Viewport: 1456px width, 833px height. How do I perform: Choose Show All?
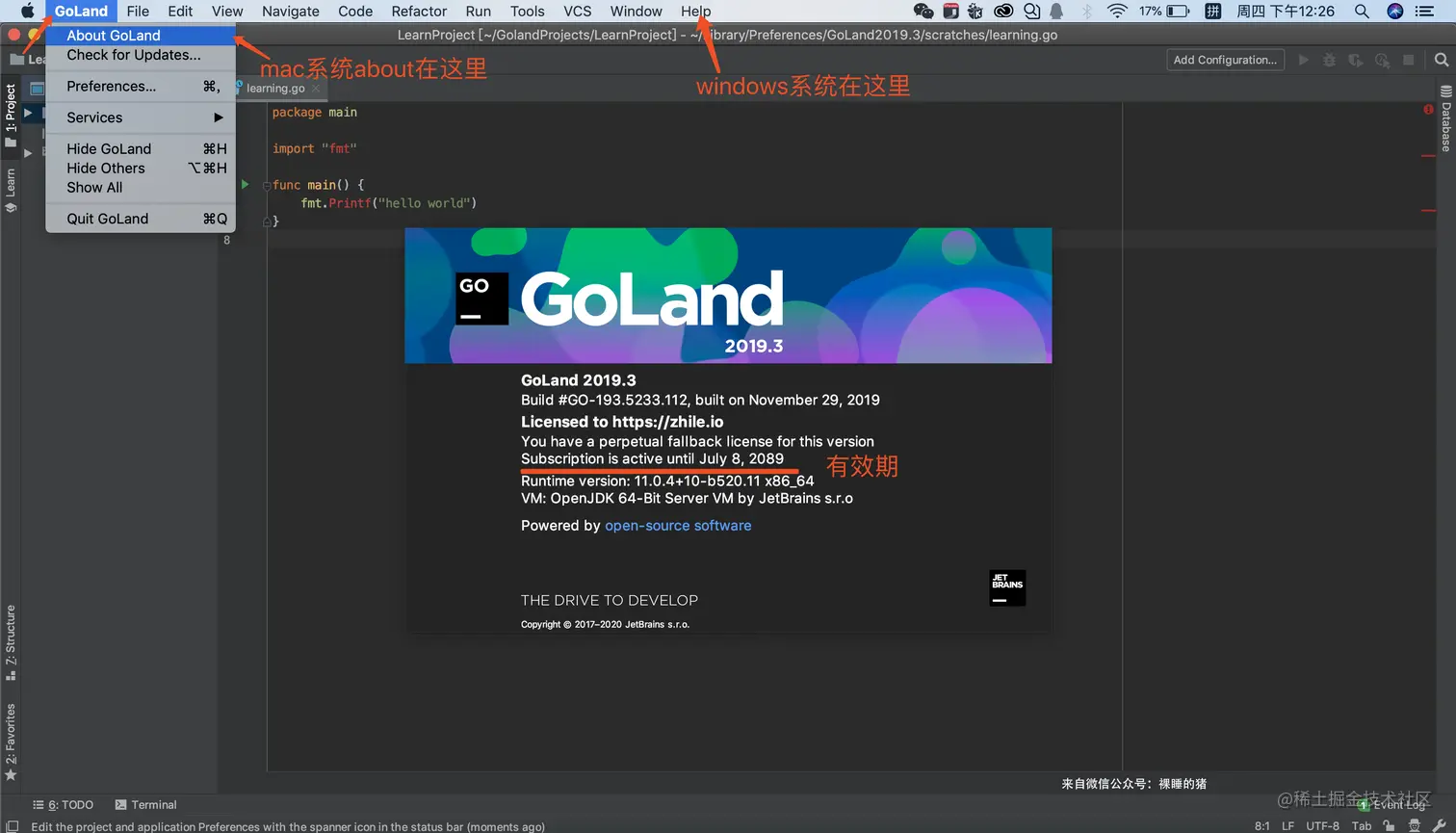pyautogui.click(x=141, y=187)
